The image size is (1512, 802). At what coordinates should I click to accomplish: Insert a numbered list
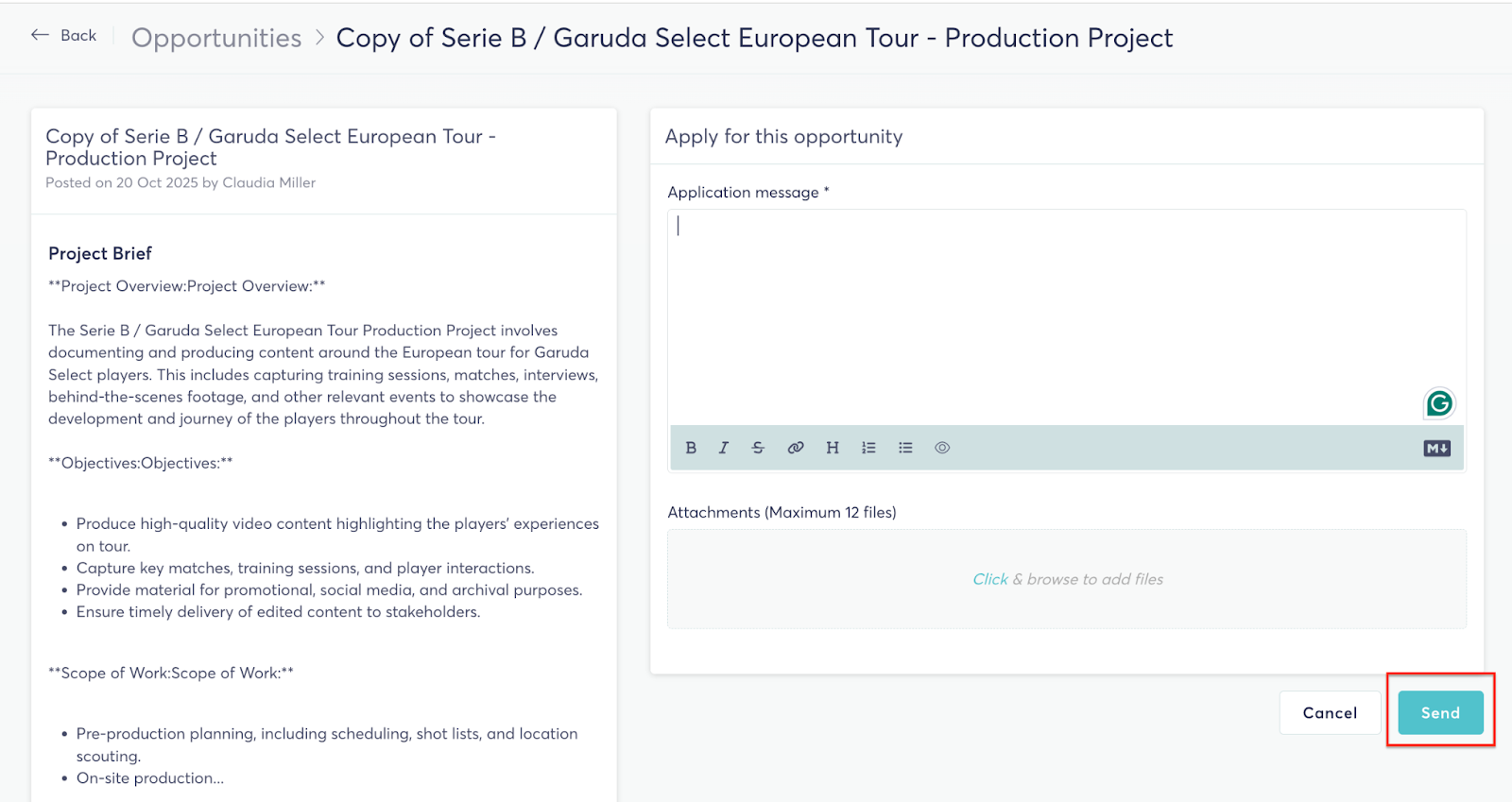coord(868,448)
